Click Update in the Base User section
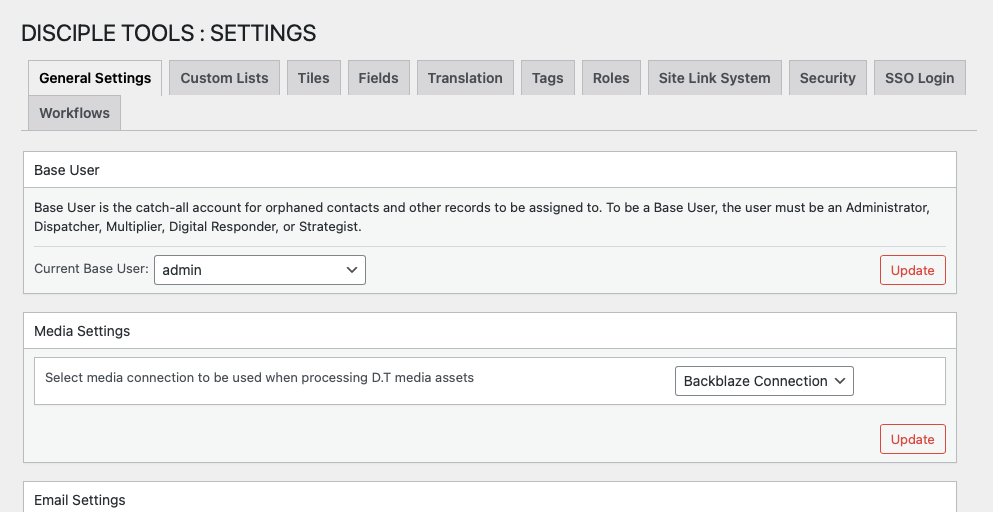 tap(913, 270)
